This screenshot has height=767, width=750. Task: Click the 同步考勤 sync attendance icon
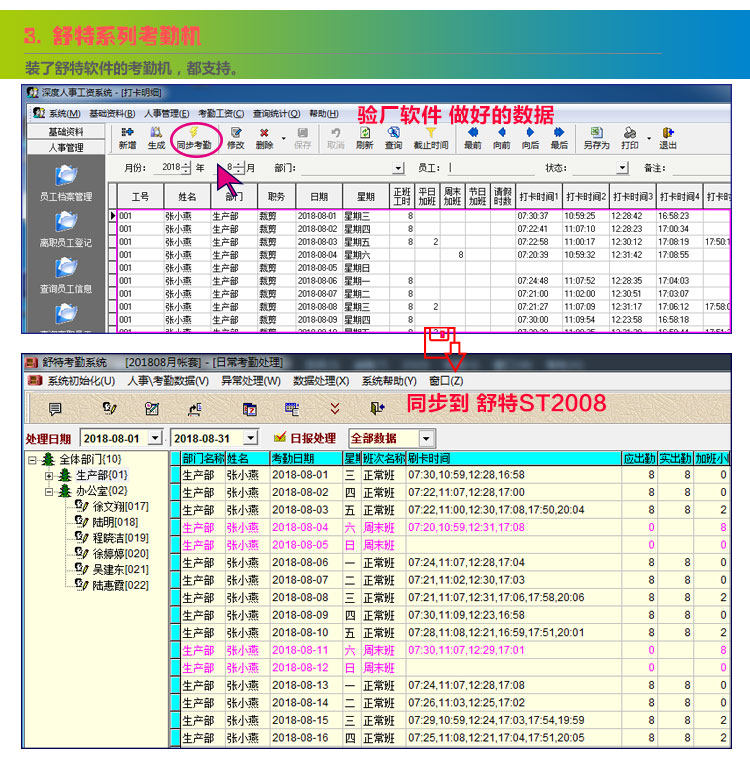194,138
